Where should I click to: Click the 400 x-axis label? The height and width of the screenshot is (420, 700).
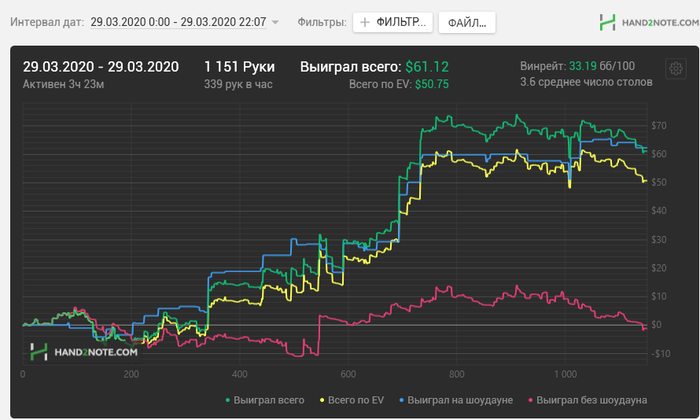pos(239,374)
